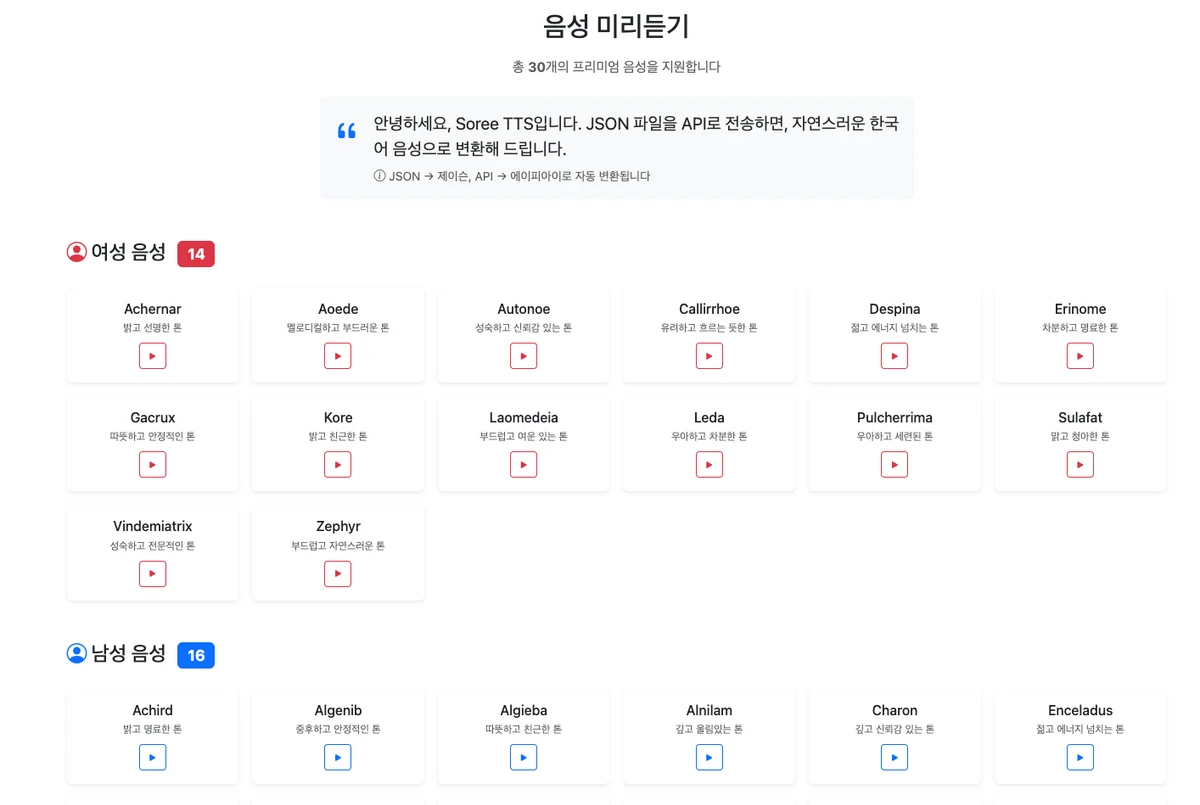Listen to the Despina voice sample
The height and width of the screenshot is (805, 1200).
click(x=894, y=356)
